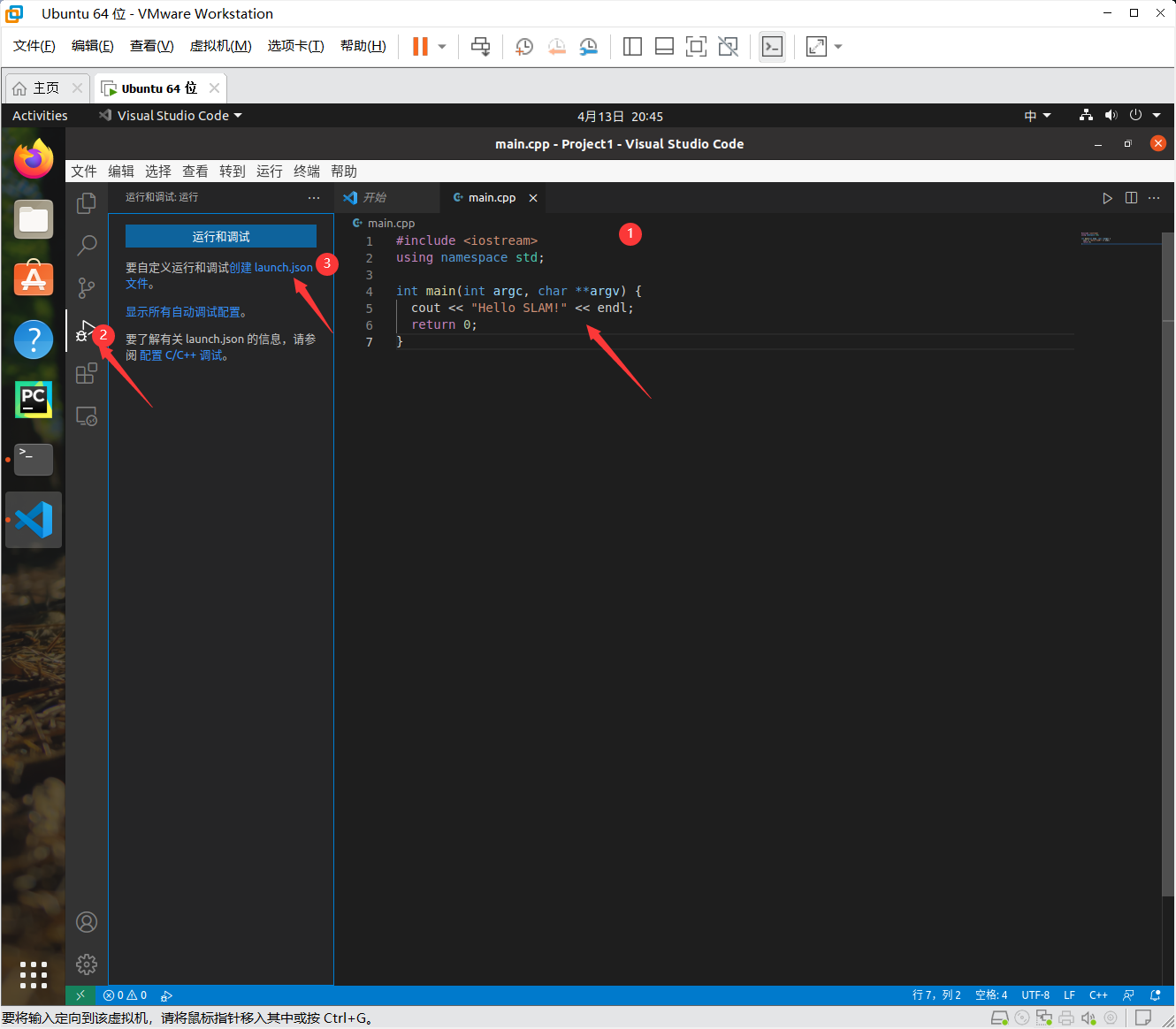
Task: Open Files manager from the dock
Action: [x=34, y=219]
